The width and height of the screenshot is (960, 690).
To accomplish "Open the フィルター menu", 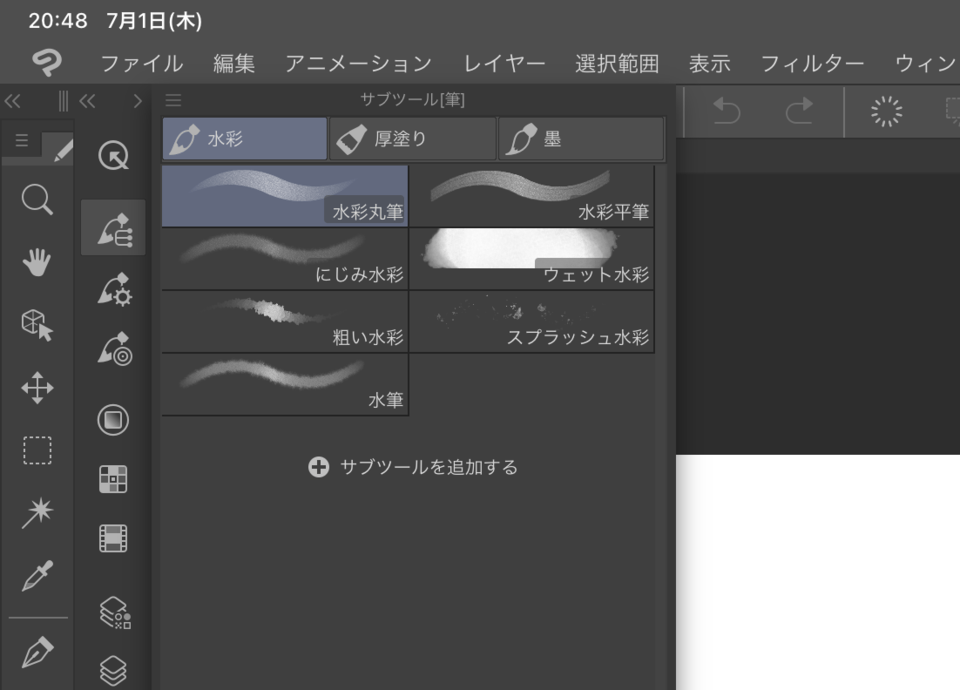I will coord(813,63).
